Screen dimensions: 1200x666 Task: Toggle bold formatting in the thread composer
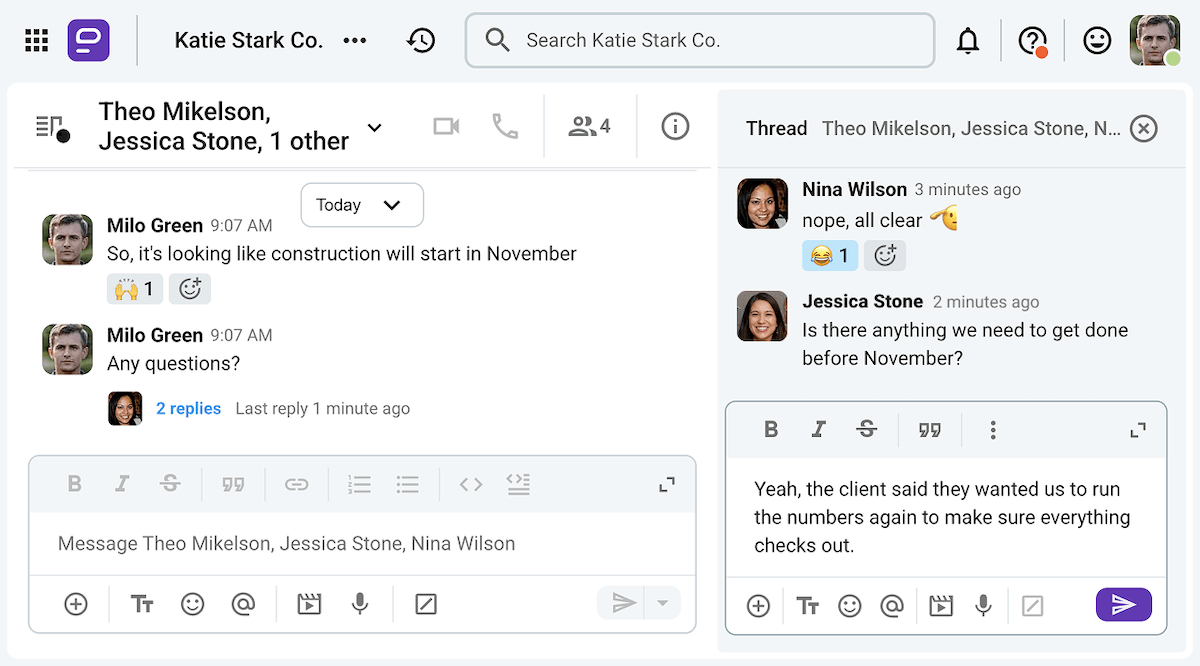[x=771, y=429]
